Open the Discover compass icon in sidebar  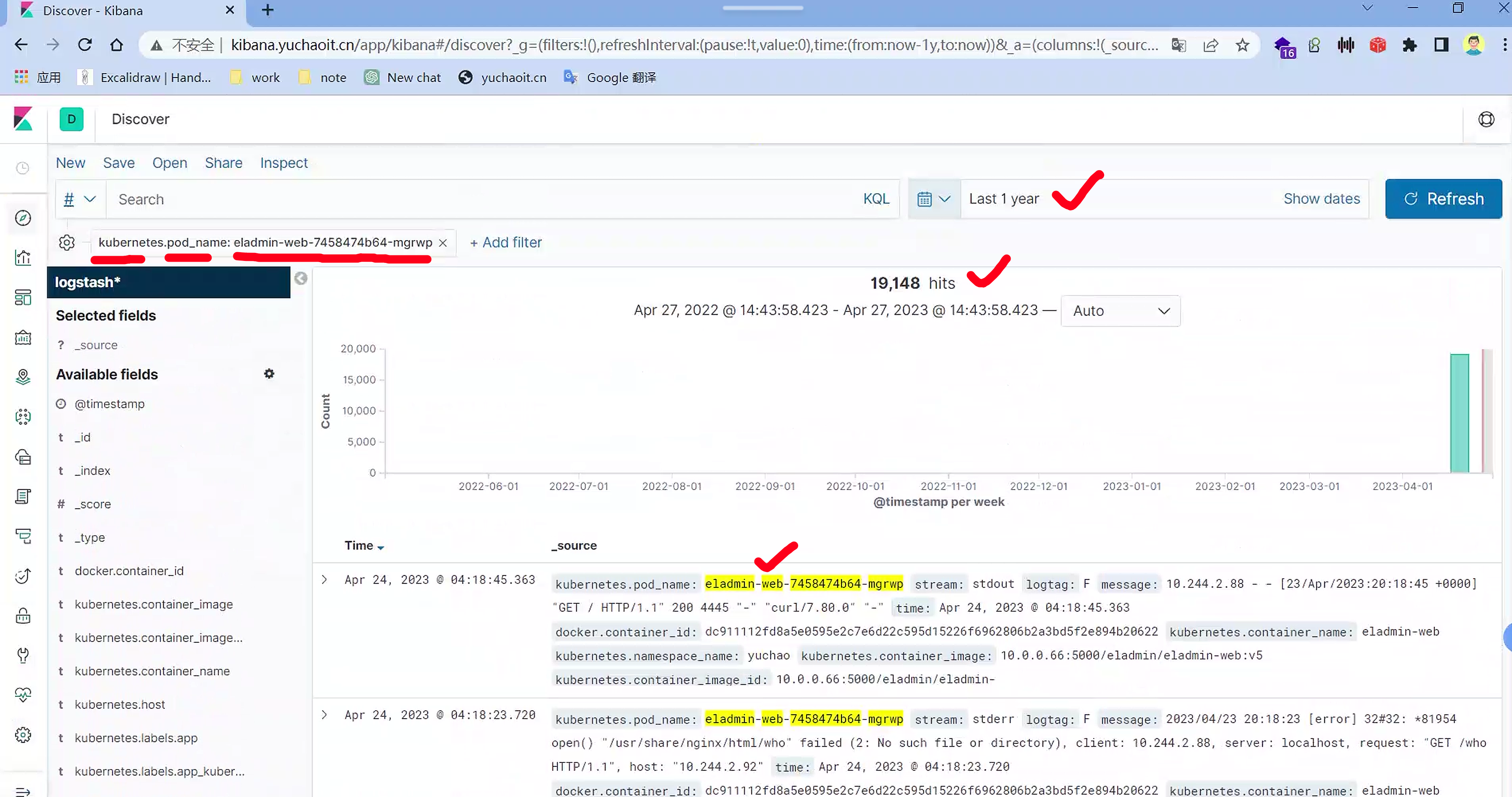click(23, 218)
